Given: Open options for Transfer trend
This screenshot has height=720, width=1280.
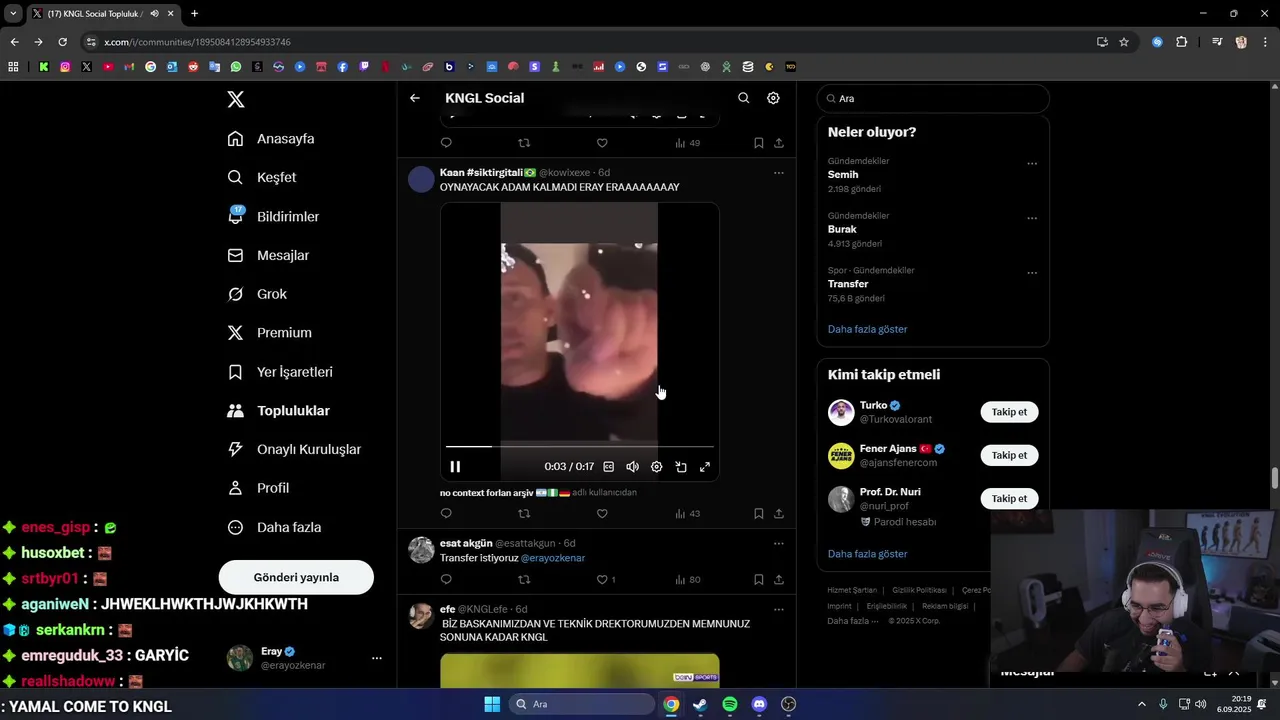Looking at the screenshot, I should pyautogui.click(x=1032, y=273).
